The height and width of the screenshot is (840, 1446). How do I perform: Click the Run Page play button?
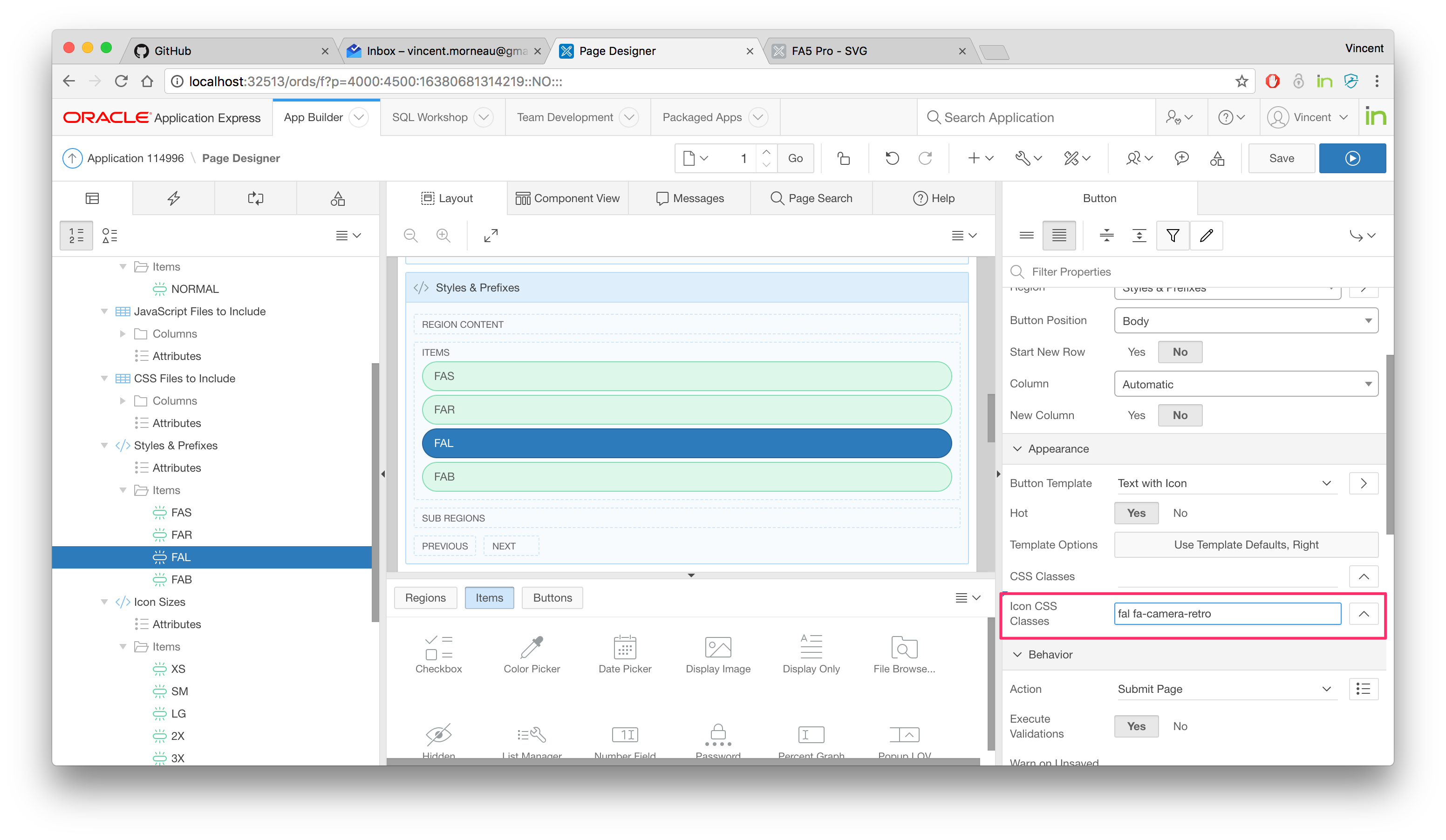[1351, 158]
